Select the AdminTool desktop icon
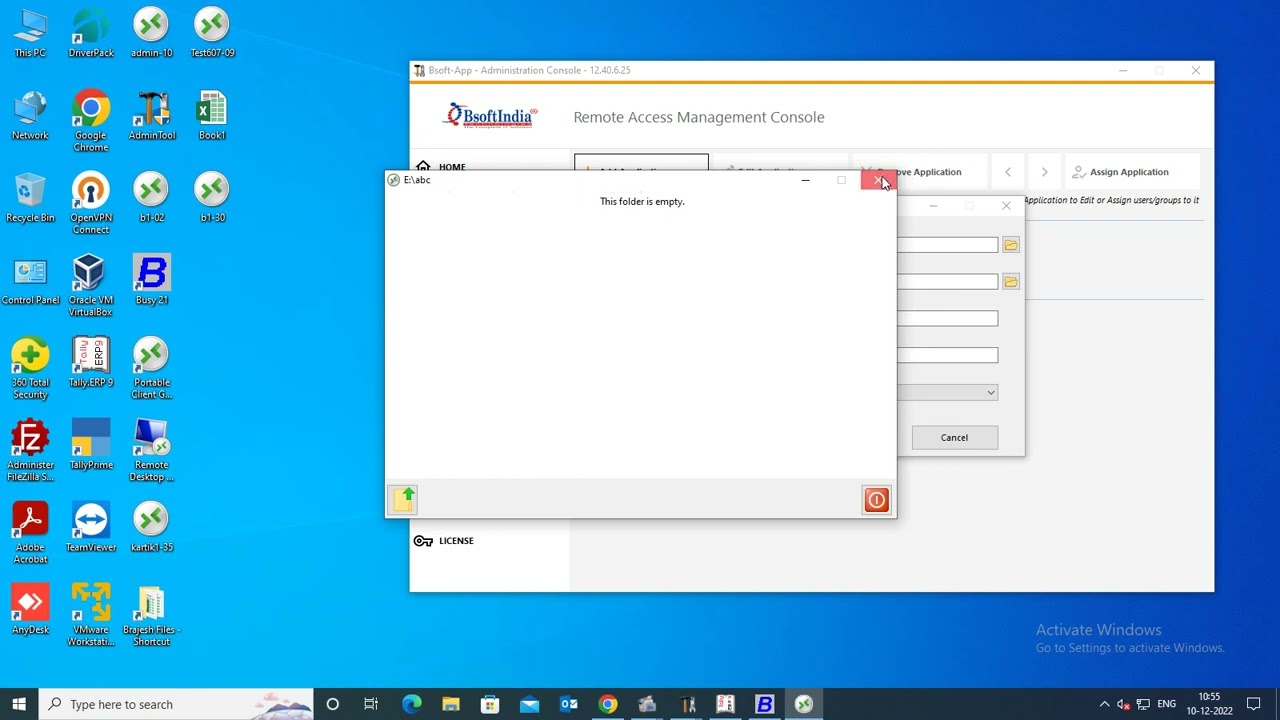The image size is (1280, 720). tap(151, 116)
